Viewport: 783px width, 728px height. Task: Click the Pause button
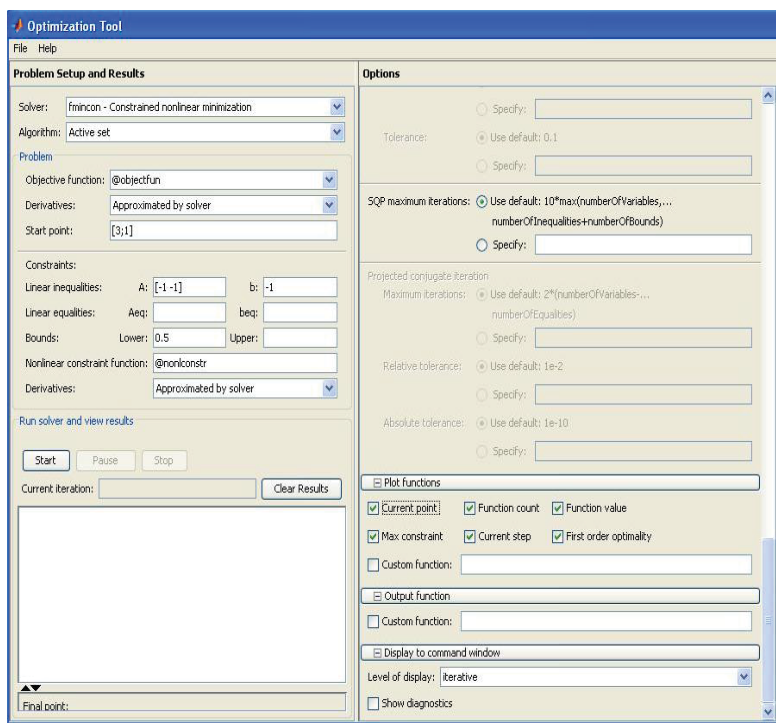point(105,460)
